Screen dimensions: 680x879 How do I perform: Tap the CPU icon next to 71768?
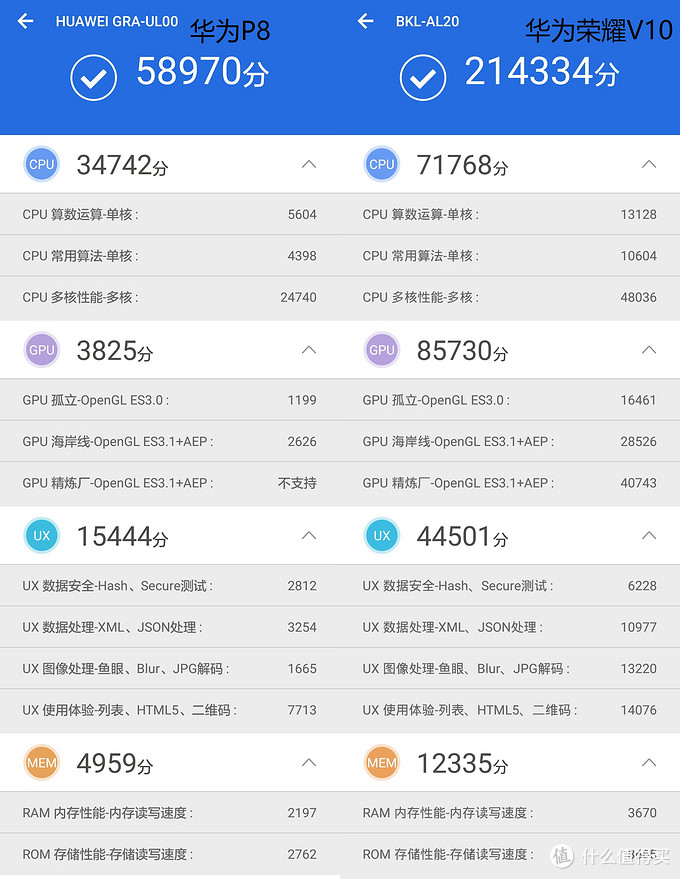click(x=382, y=164)
